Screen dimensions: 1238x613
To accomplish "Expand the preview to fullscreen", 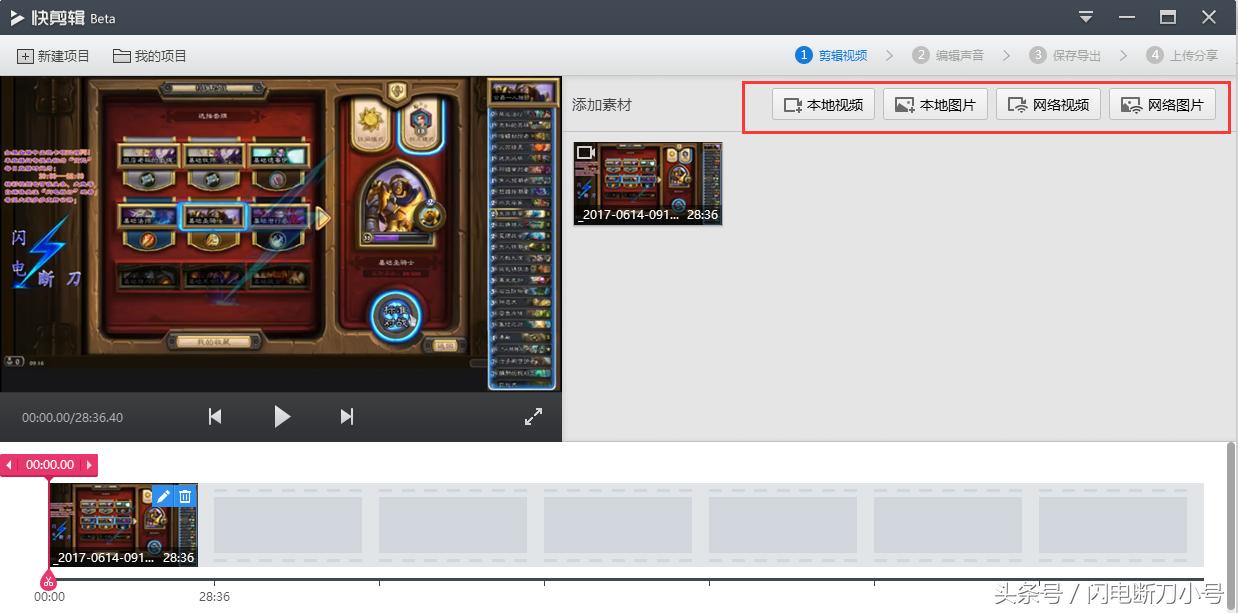I will point(534,417).
